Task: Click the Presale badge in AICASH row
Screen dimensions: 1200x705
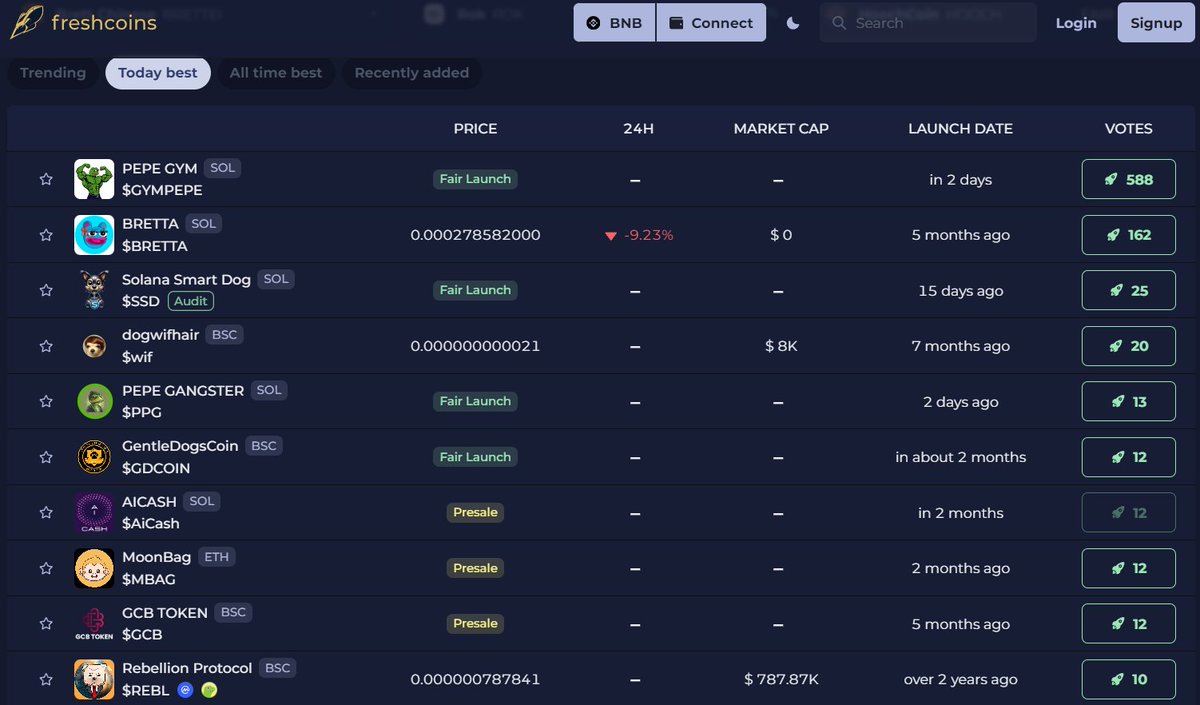Action: [475, 512]
